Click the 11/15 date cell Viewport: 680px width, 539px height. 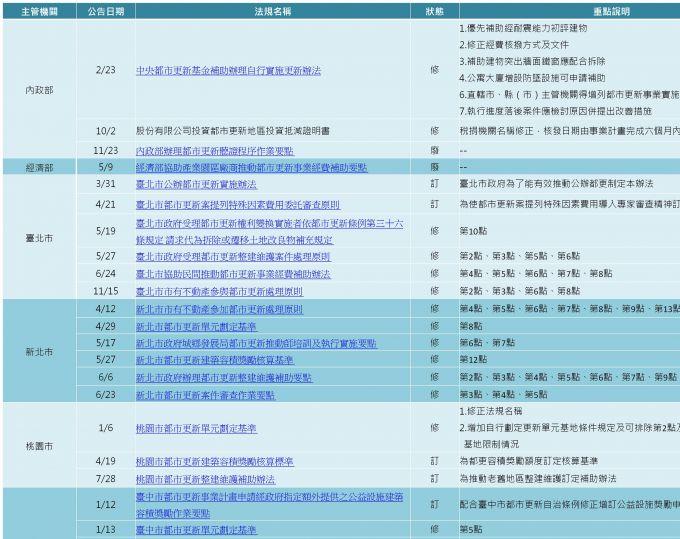click(106, 291)
